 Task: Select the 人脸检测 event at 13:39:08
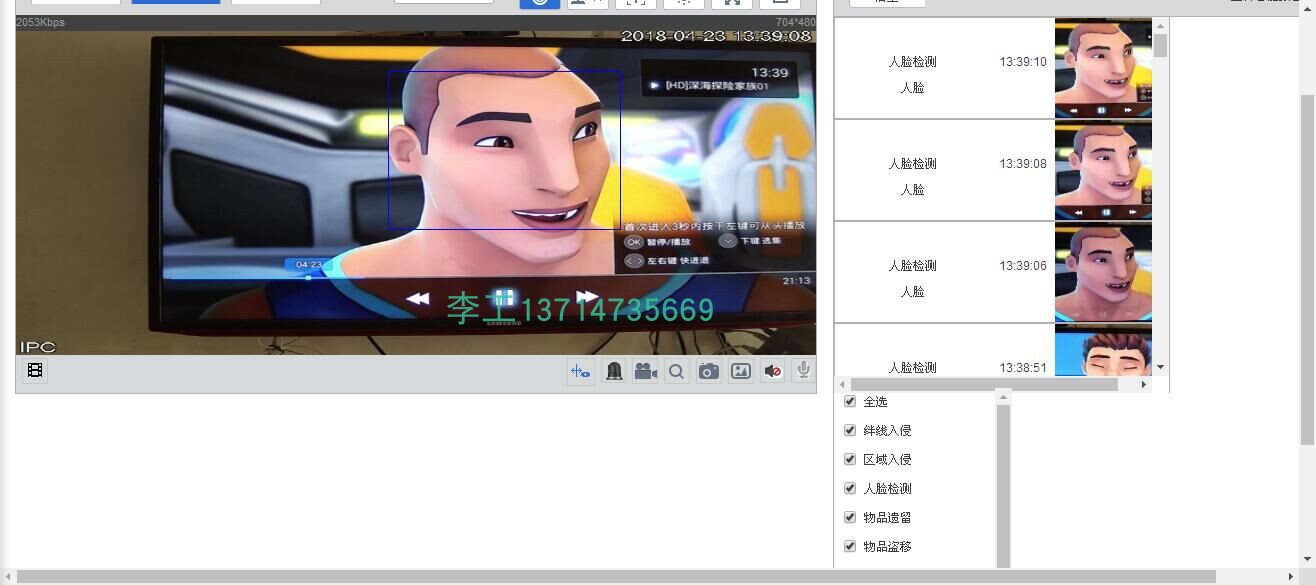pyautogui.click(x=912, y=164)
